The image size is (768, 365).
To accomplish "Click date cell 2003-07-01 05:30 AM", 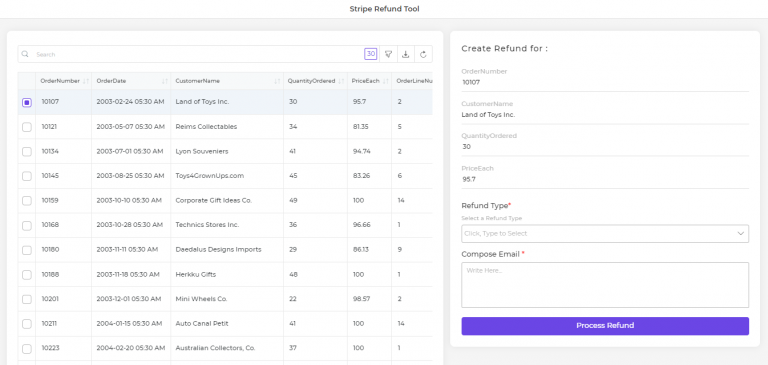I will coord(130,151).
